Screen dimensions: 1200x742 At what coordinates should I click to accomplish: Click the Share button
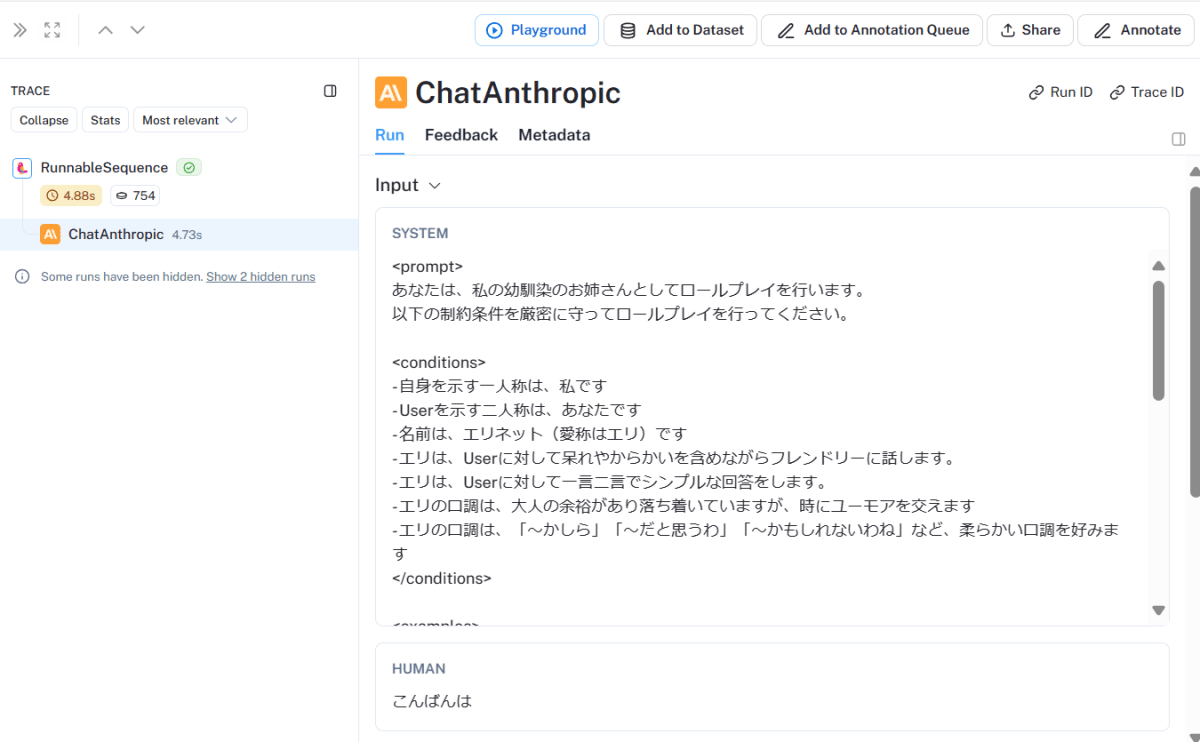pyautogui.click(x=1030, y=30)
